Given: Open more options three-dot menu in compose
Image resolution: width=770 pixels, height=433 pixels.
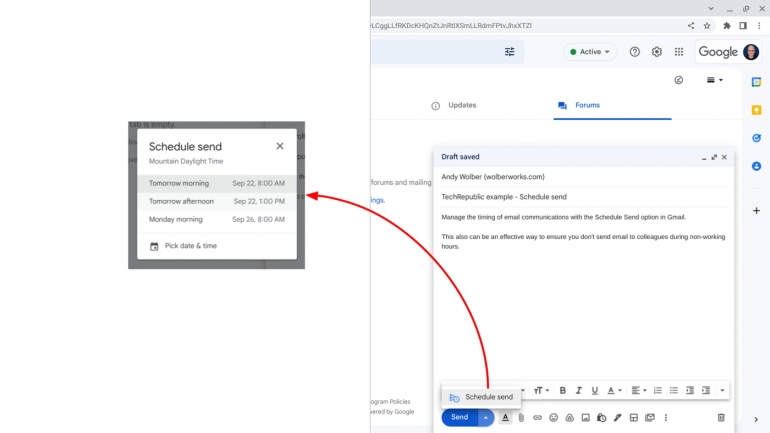Looking at the screenshot, I should tap(666, 417).
